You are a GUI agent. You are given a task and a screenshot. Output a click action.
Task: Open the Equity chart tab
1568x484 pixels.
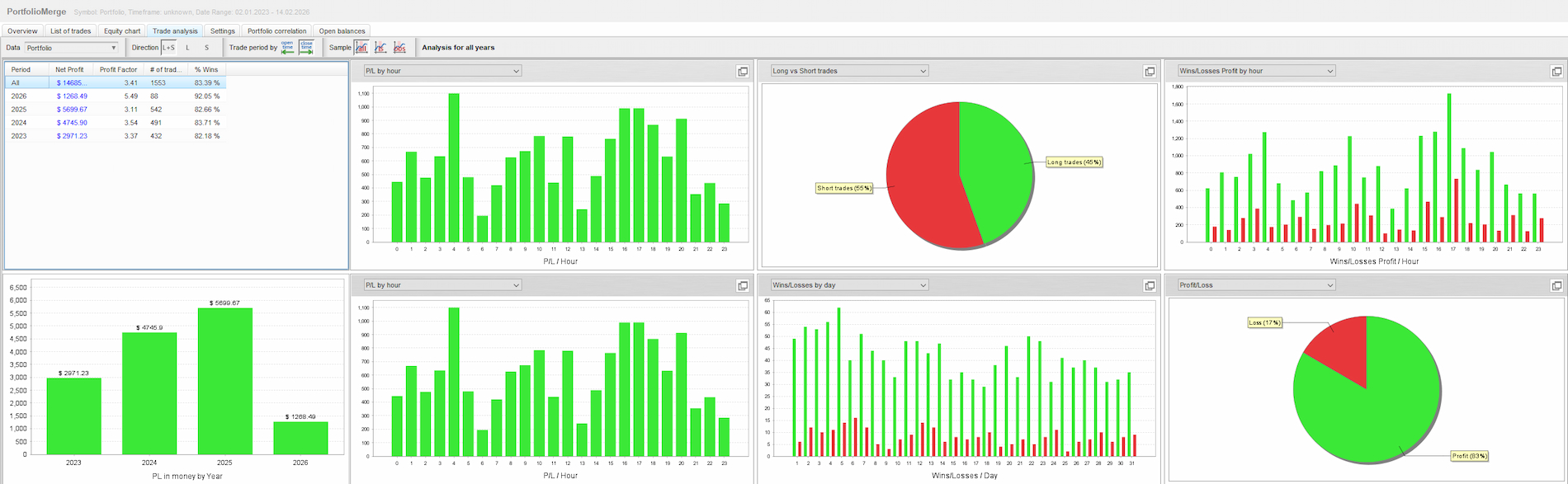click(122, 31)
